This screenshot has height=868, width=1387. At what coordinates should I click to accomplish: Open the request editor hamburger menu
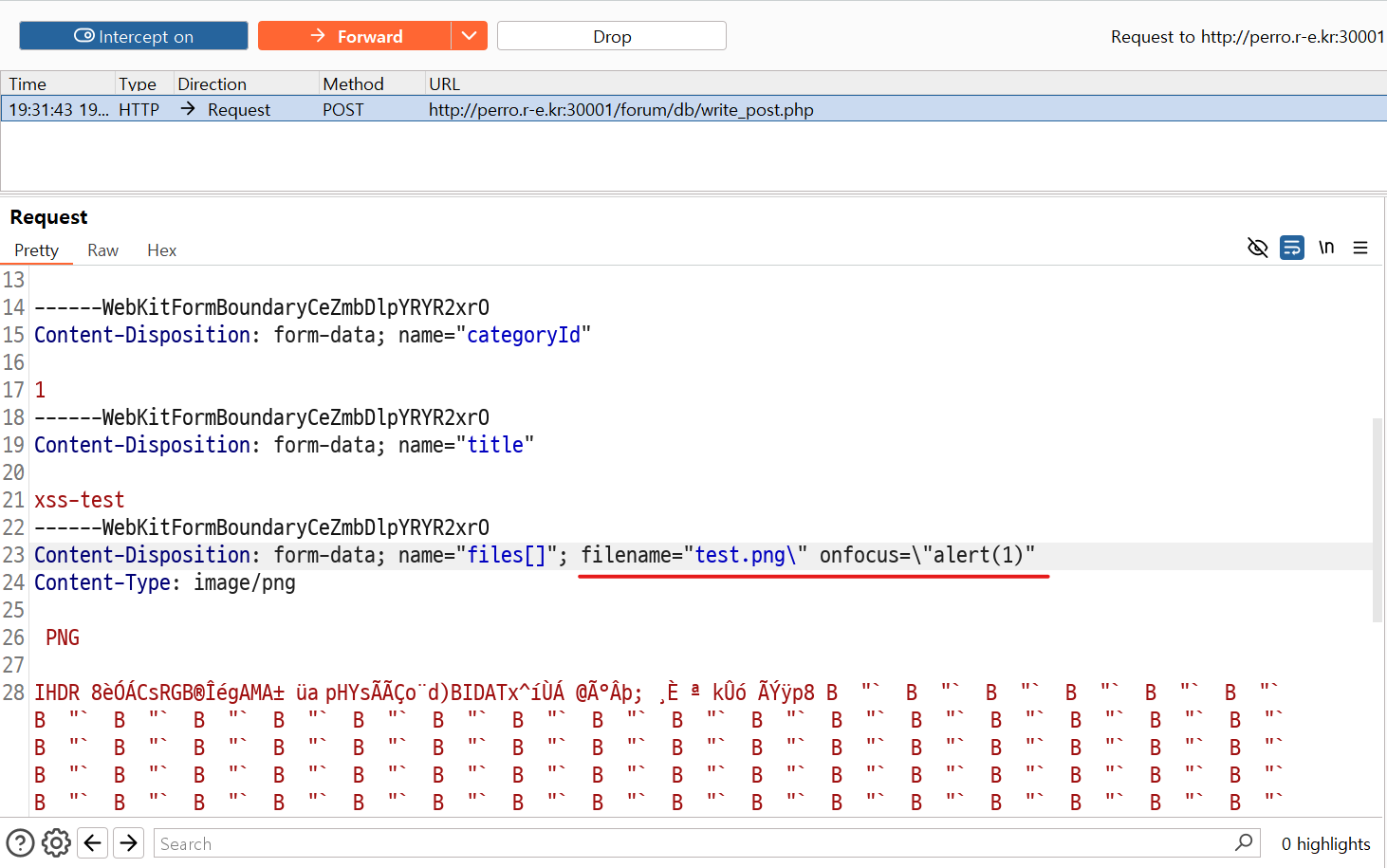[x=1360, y=248]
